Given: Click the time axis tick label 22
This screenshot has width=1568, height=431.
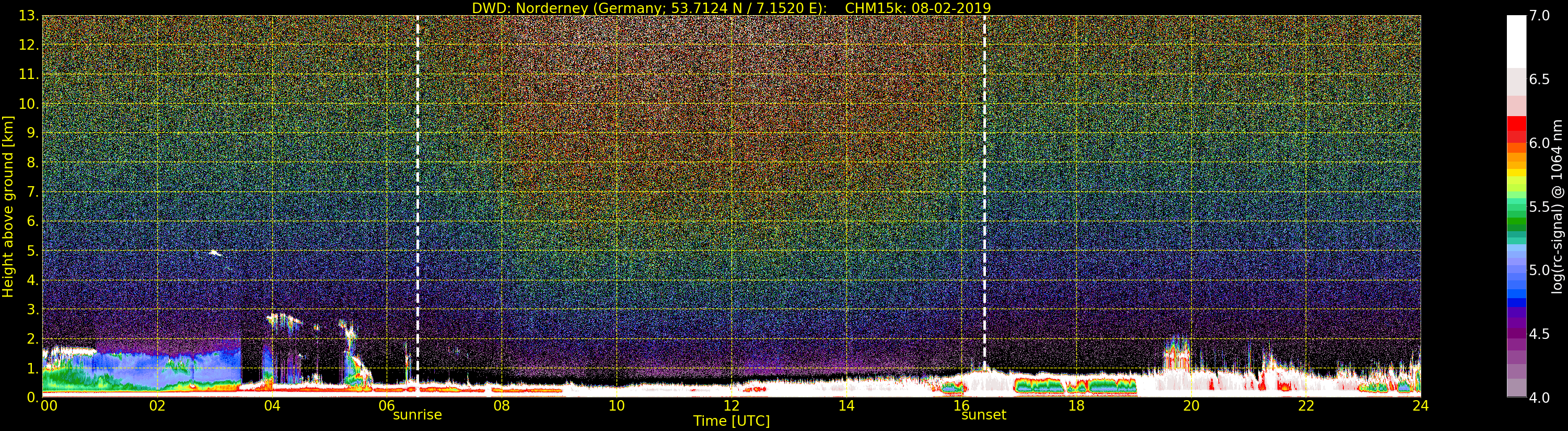Looking at the screenshot, I should tap(1306, 406).
